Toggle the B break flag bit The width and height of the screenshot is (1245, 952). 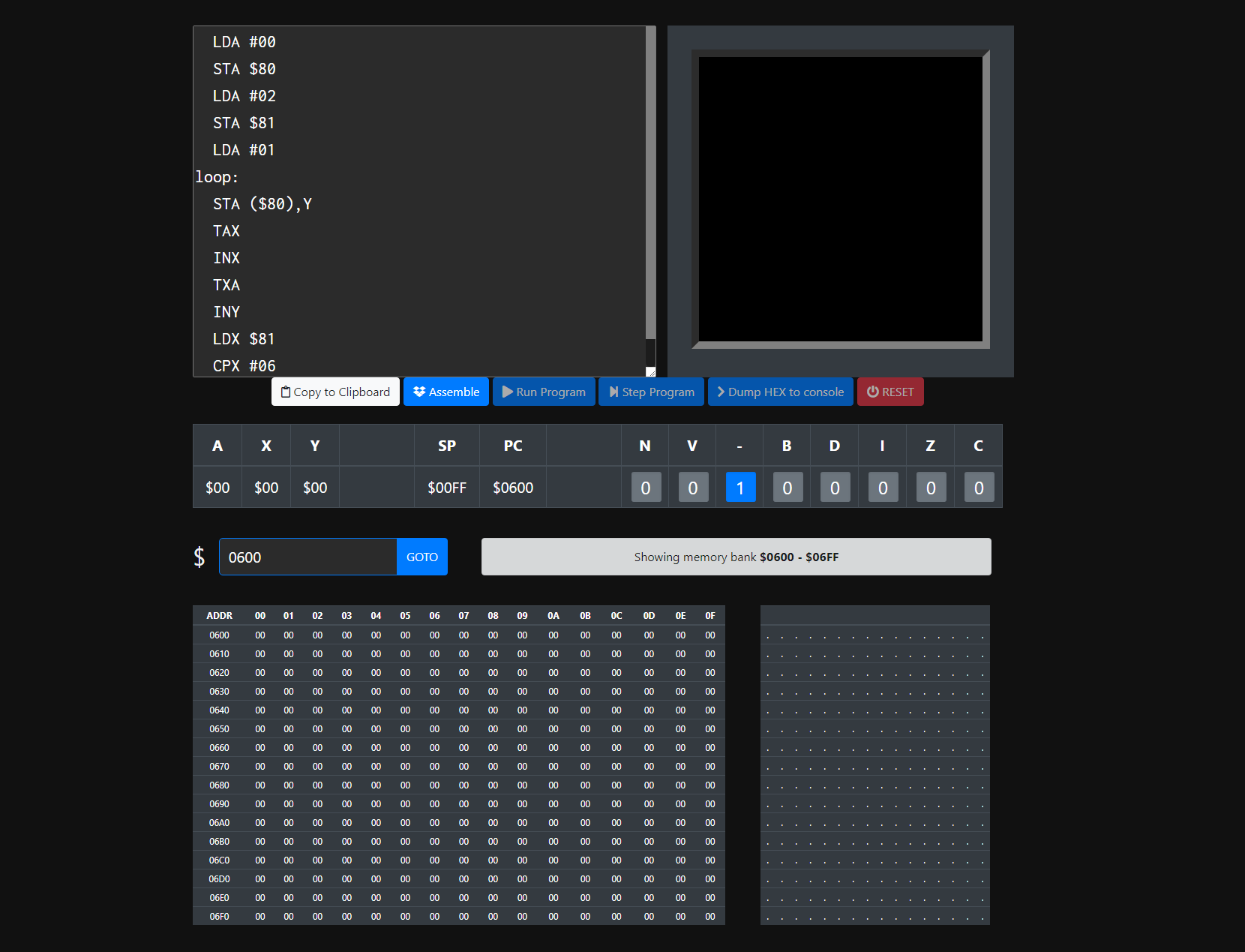click(x=787, y=488)
